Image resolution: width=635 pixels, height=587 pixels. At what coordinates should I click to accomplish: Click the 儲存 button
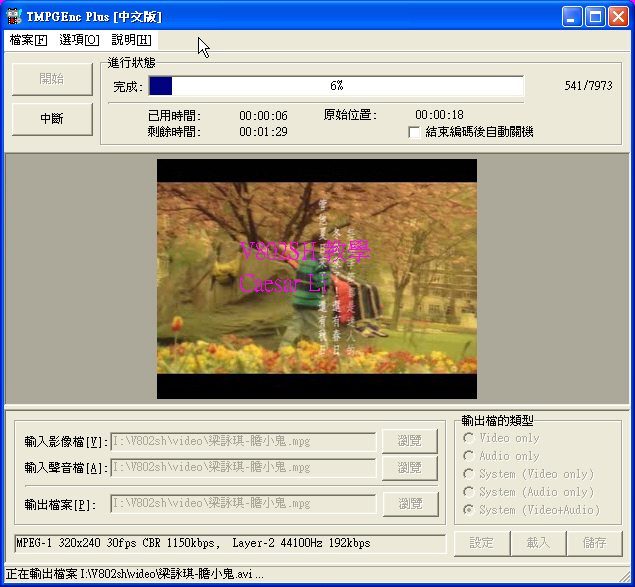coord(595,543)
